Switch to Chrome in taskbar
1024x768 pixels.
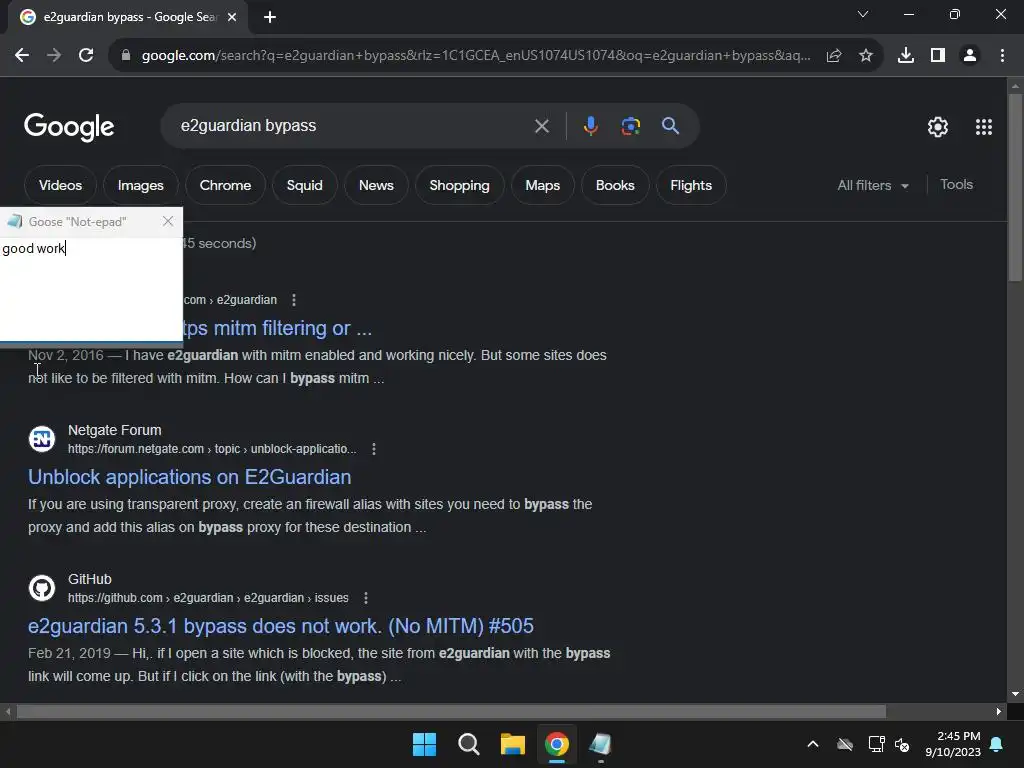(x=556, y=744)
